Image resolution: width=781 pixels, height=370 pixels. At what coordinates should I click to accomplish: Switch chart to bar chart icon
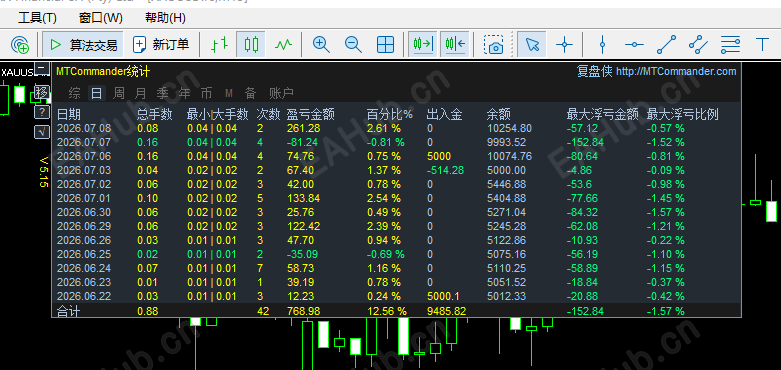pos(220,45)
